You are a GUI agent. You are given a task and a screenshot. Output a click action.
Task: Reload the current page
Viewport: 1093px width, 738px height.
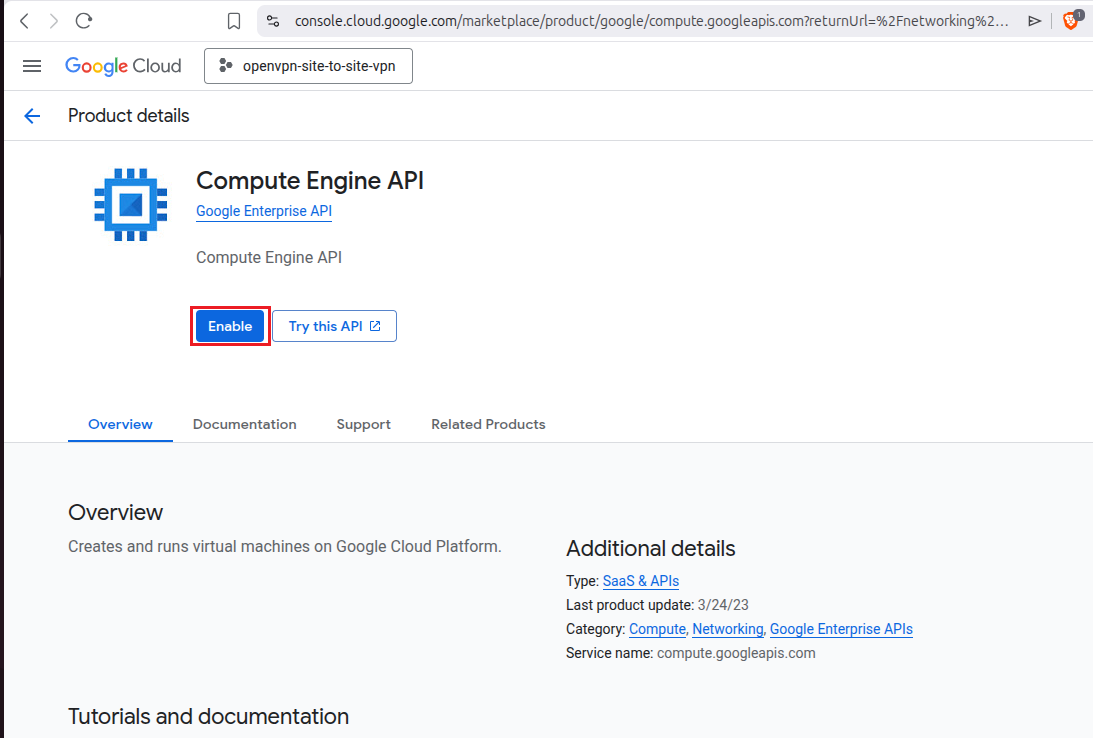point(84,21)
